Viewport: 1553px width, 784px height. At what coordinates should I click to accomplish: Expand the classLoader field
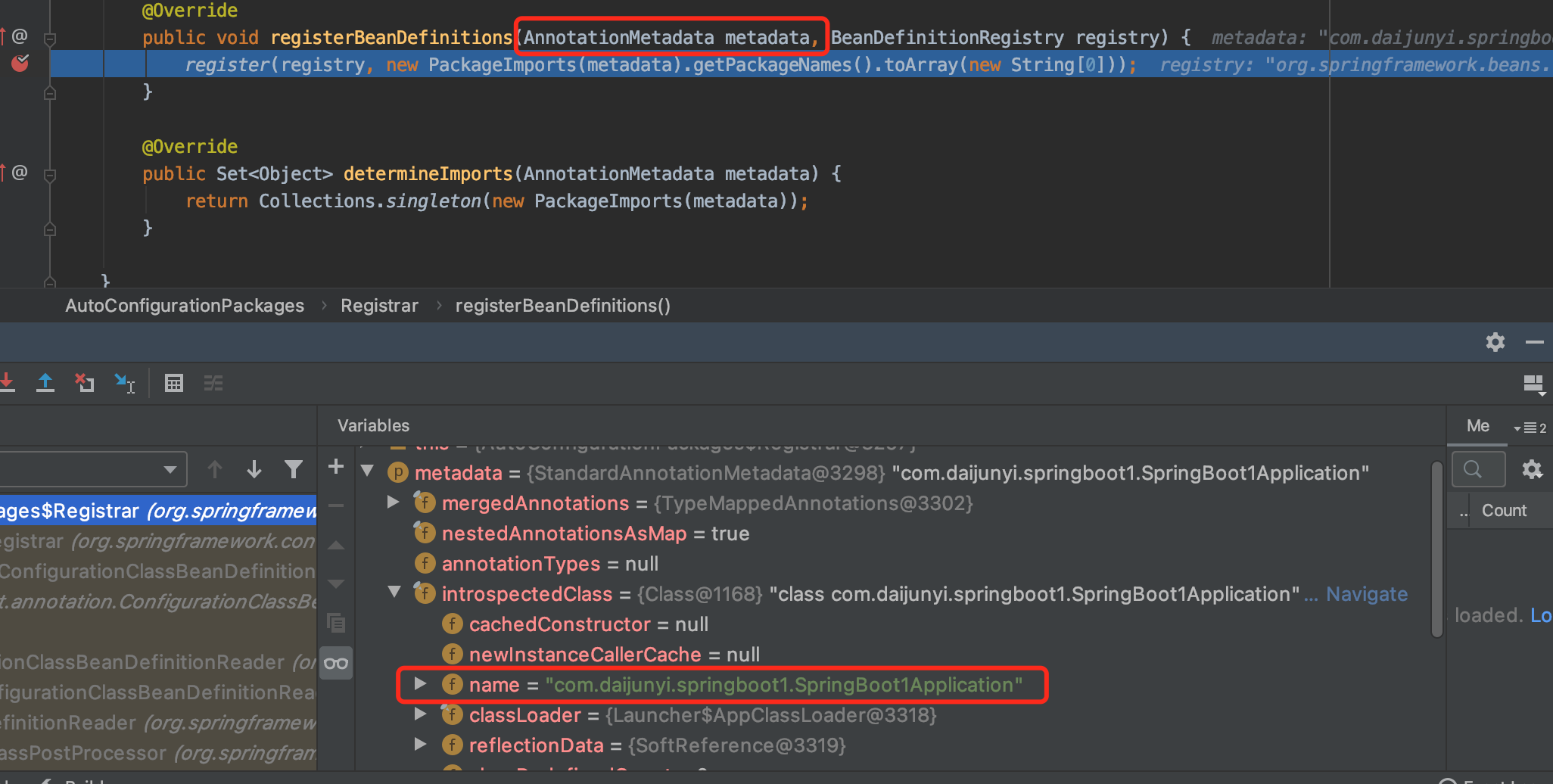[x=420, y=714]
